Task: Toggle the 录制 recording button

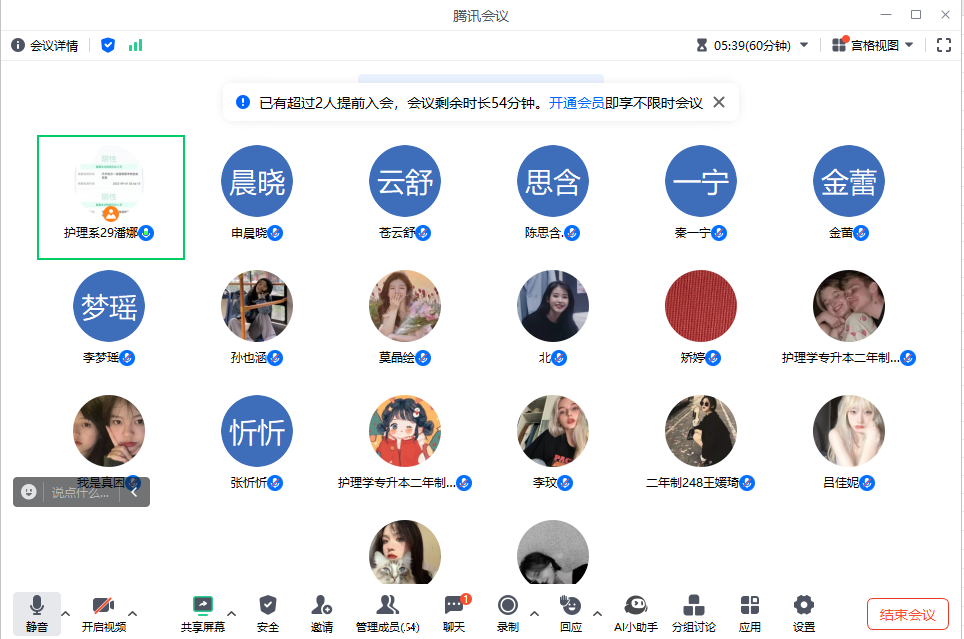Action: 508,611
